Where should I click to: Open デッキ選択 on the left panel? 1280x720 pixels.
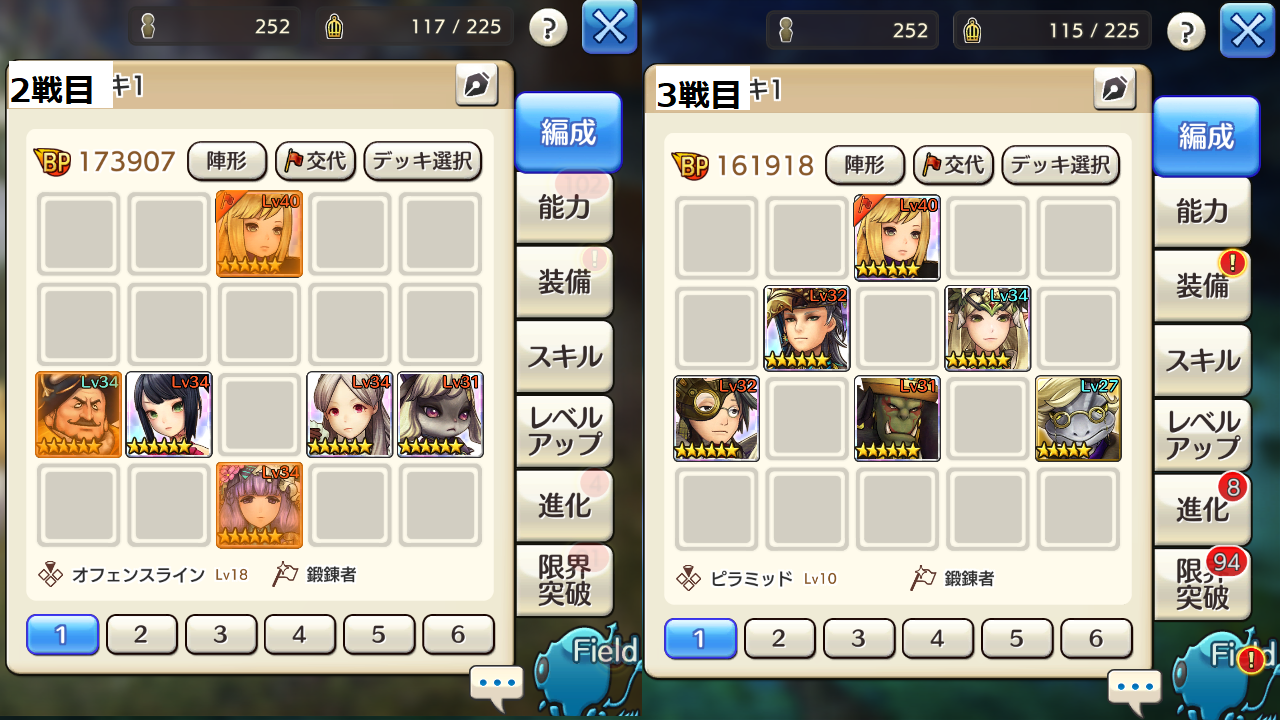423,161
